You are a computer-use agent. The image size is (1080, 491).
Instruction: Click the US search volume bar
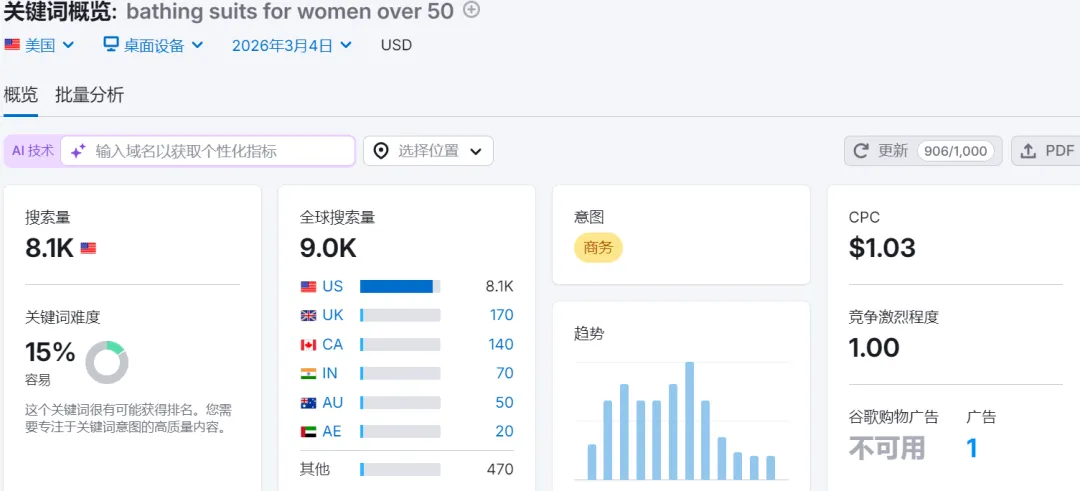(x=399, y=286)
